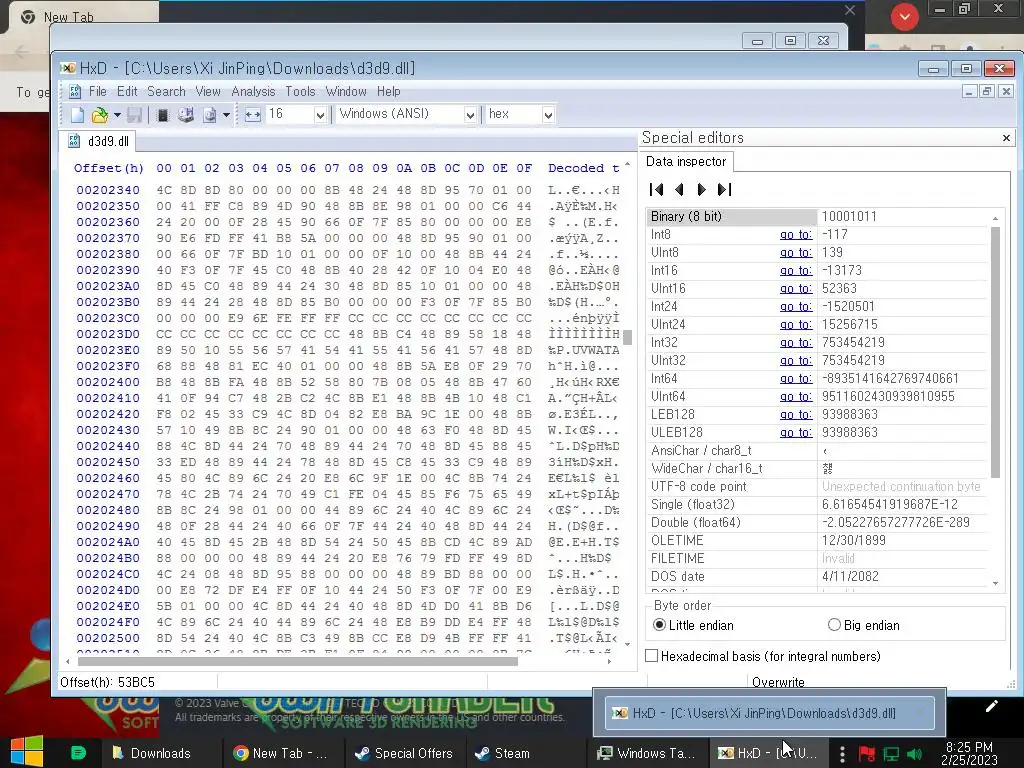Viewport: 1024px width, 768px height.
Task: Open the Search menu
Action: [x=166, y=91]
